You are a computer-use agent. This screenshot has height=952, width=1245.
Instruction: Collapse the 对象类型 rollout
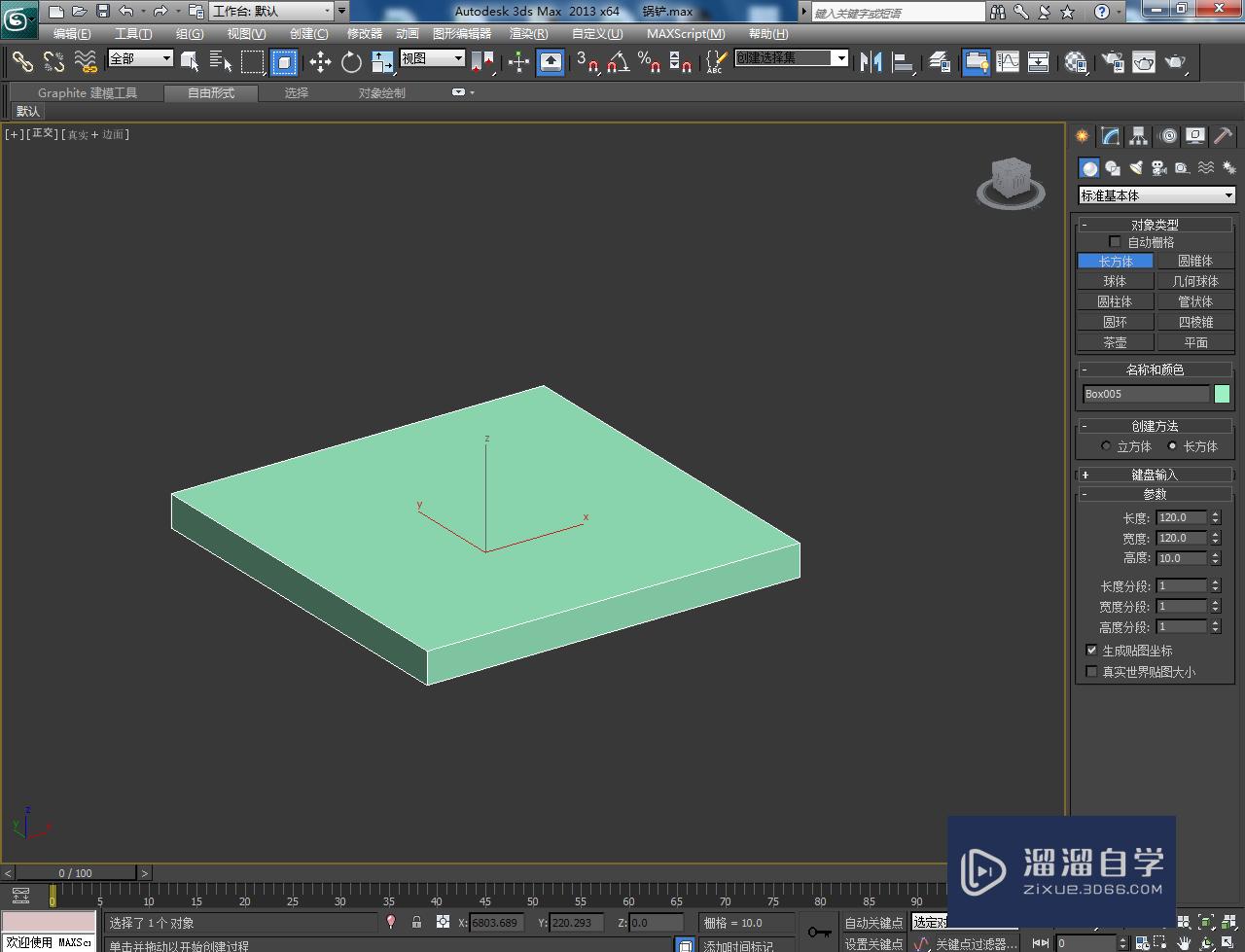tap(1155, 225)
